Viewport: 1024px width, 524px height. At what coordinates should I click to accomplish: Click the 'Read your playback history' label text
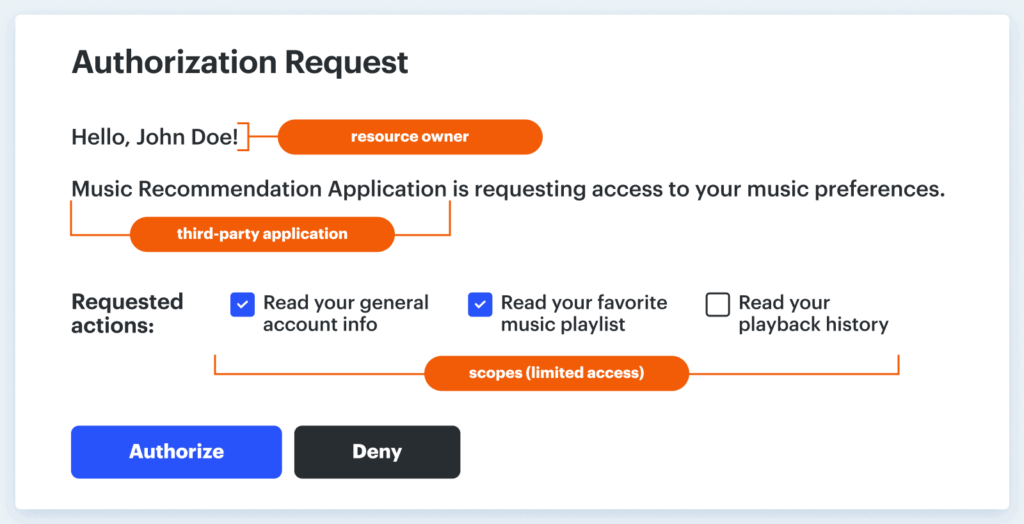tap(812, 313)
